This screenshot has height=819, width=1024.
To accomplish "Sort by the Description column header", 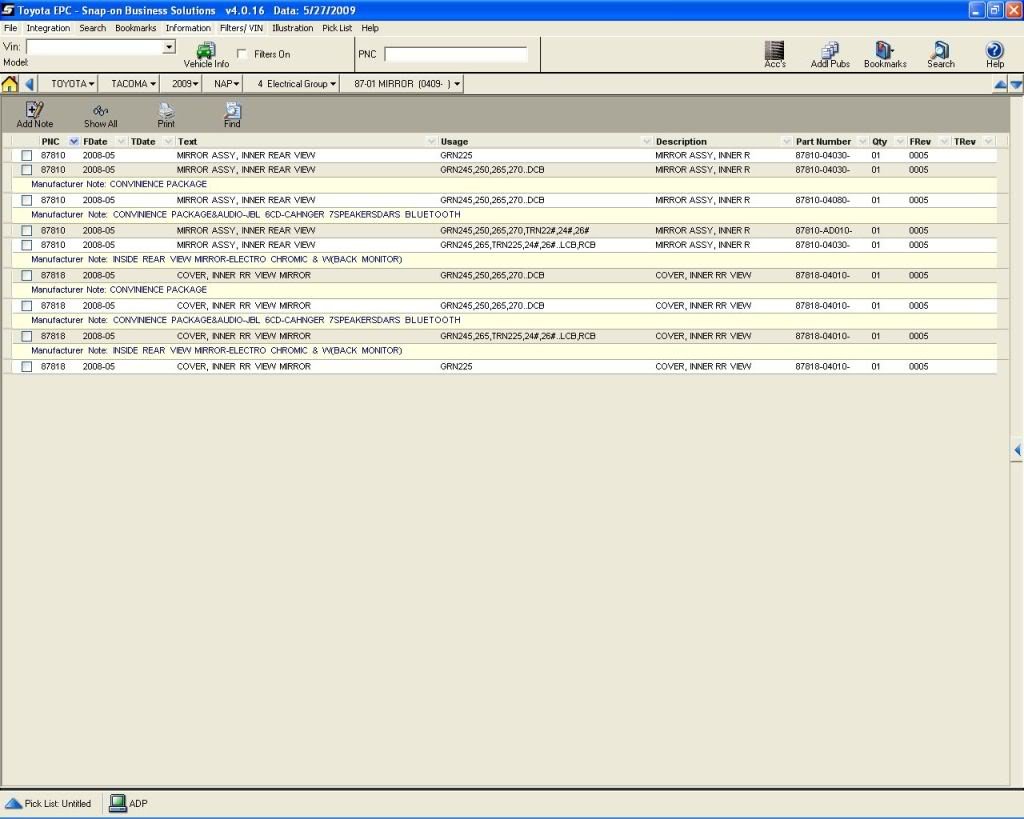I will 681,142.
